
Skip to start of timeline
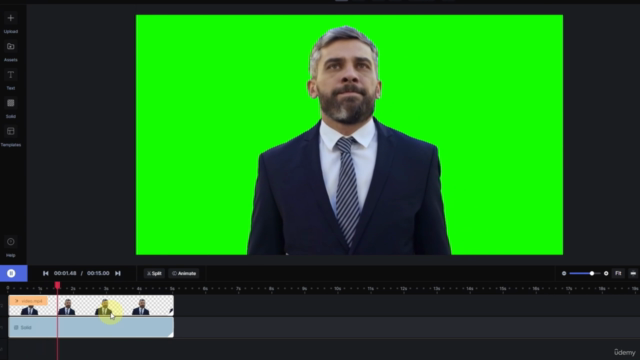tap(46, 273)
